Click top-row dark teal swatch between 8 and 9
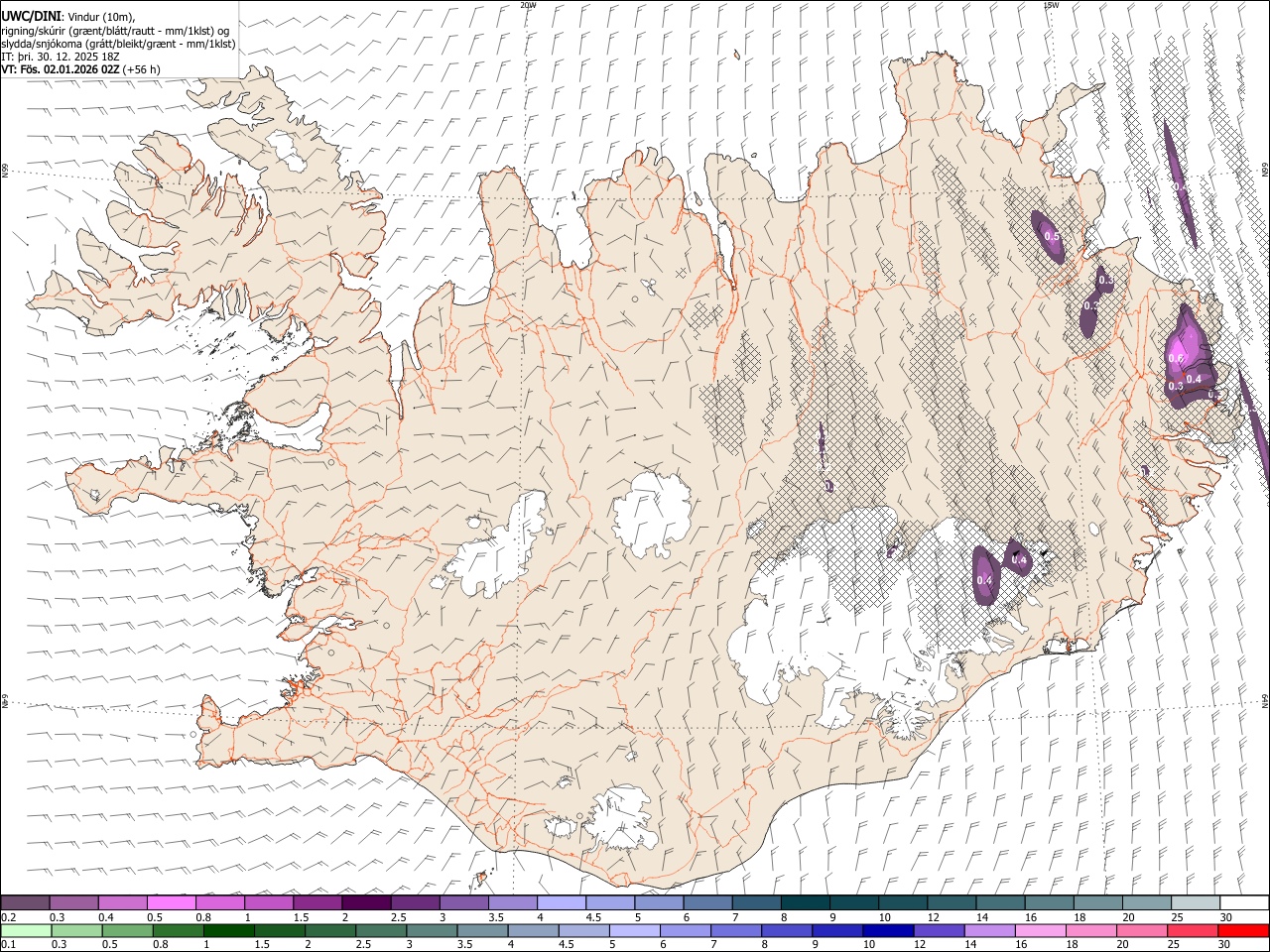Screen dimensions: 1270x952 point(806,902)
